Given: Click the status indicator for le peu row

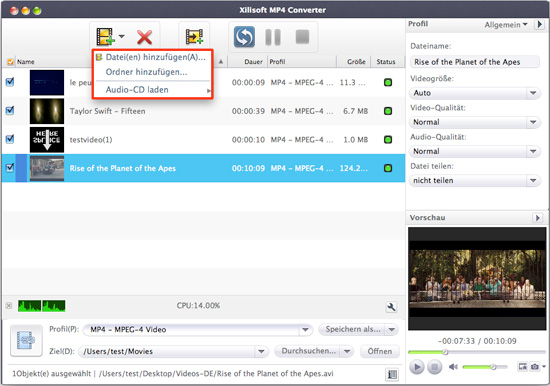Looking at the screenshot, I should click(388, 82).
